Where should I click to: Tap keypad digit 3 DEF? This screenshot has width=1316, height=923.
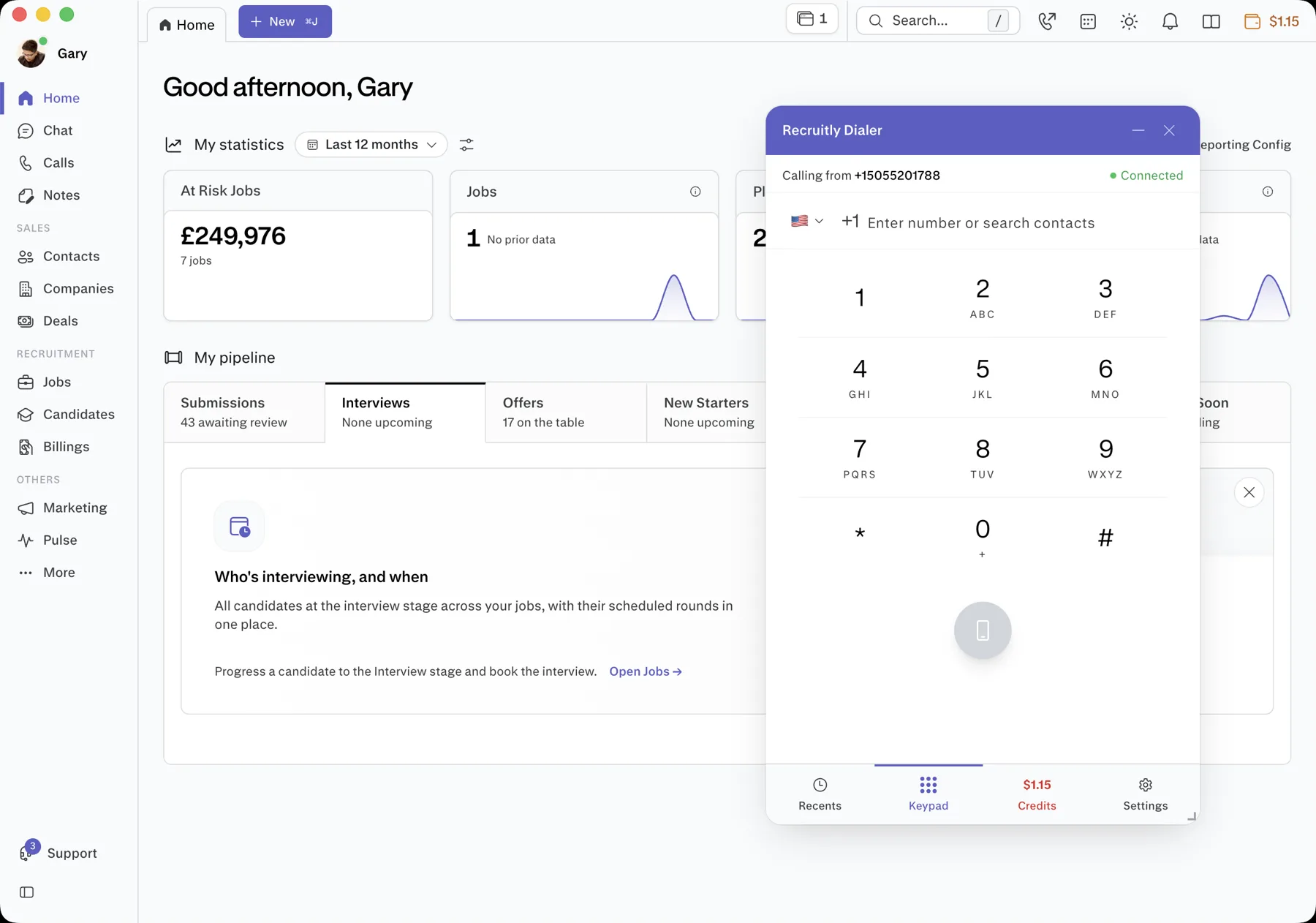[x=1105, y=297]
